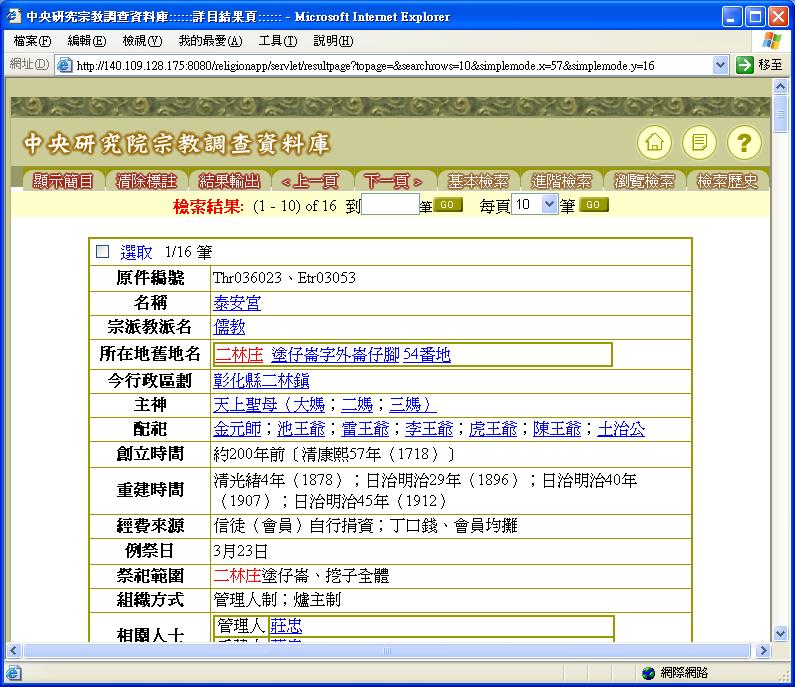The height and width of the screenshot is (687, 795).
Task: Open the 檔案 menu
Action: click(x=31, y=41)
